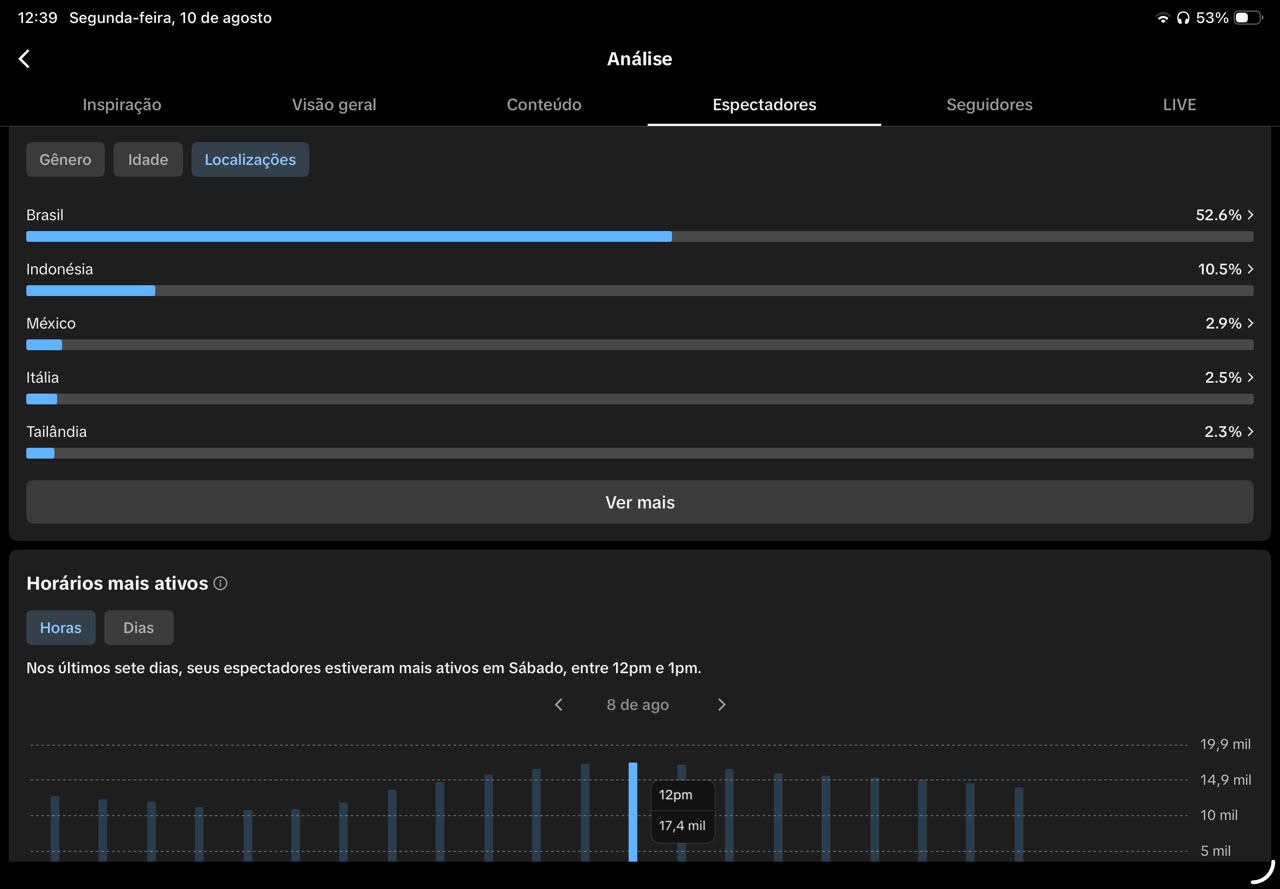Expand Brasil location details chevron
The image size is (1280, 889).
1250,215
